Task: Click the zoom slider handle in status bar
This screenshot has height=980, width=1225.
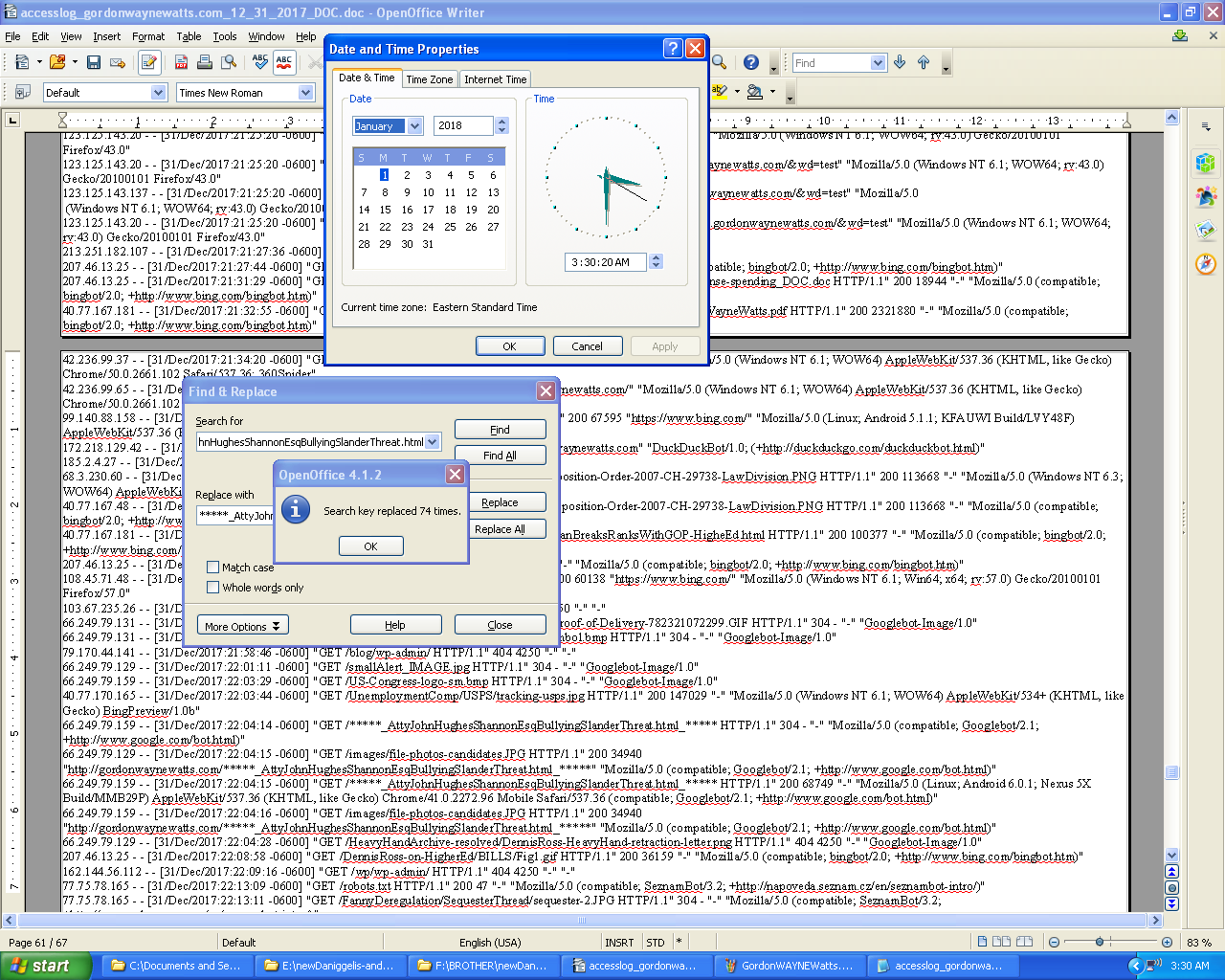Action: (1100, 942)
